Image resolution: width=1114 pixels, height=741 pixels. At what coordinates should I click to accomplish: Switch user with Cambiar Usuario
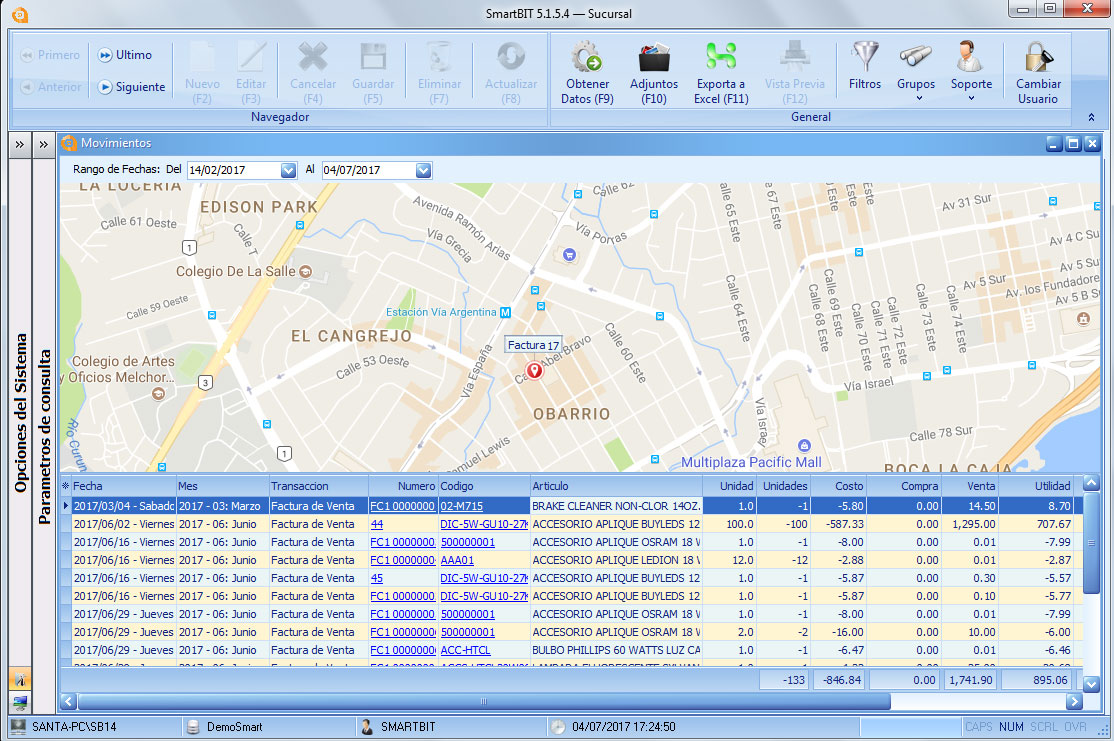(x=1038, y=73)
